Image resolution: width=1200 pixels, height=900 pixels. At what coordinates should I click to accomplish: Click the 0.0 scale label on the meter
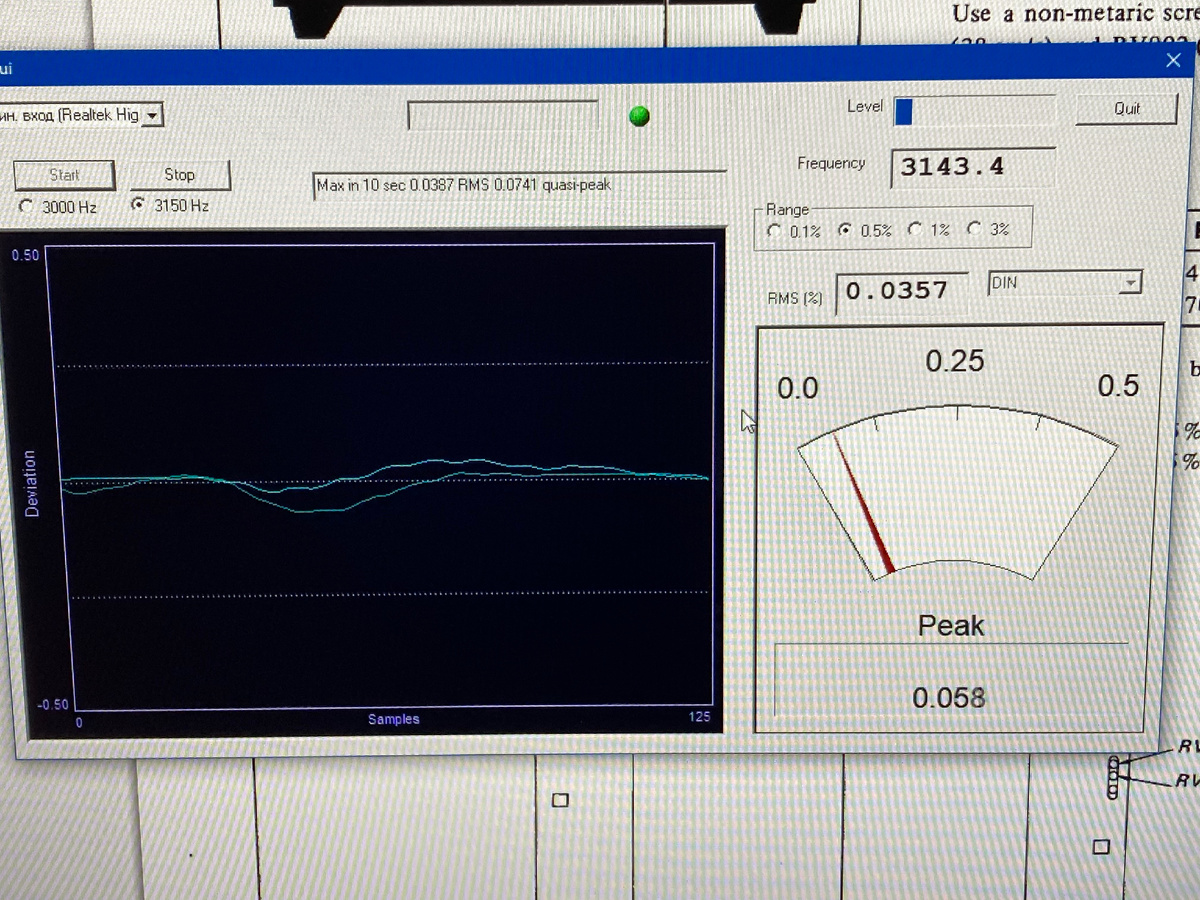point(798,388)
